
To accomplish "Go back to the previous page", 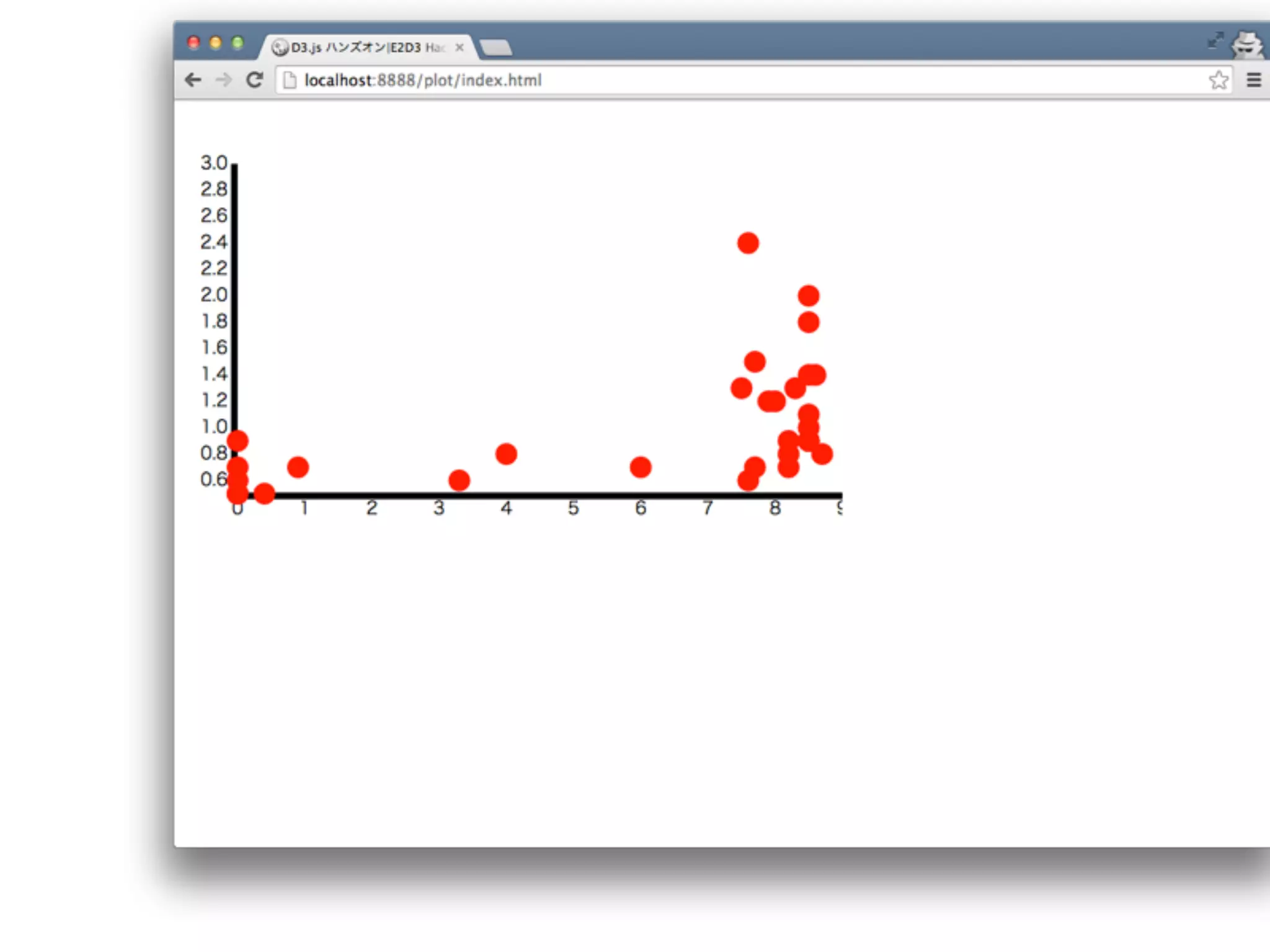I will 193,80.
